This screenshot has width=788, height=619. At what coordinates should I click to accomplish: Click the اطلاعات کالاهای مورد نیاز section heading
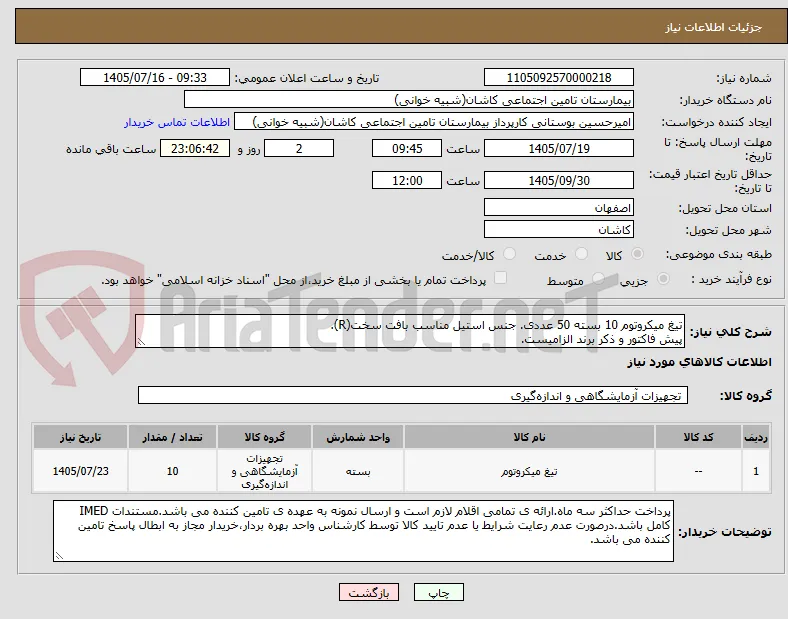pos(699,362)
